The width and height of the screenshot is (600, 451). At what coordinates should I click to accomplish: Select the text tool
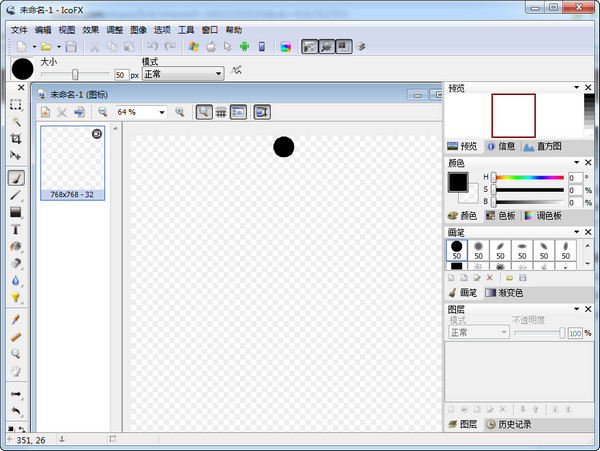click(x=16, y=229)
